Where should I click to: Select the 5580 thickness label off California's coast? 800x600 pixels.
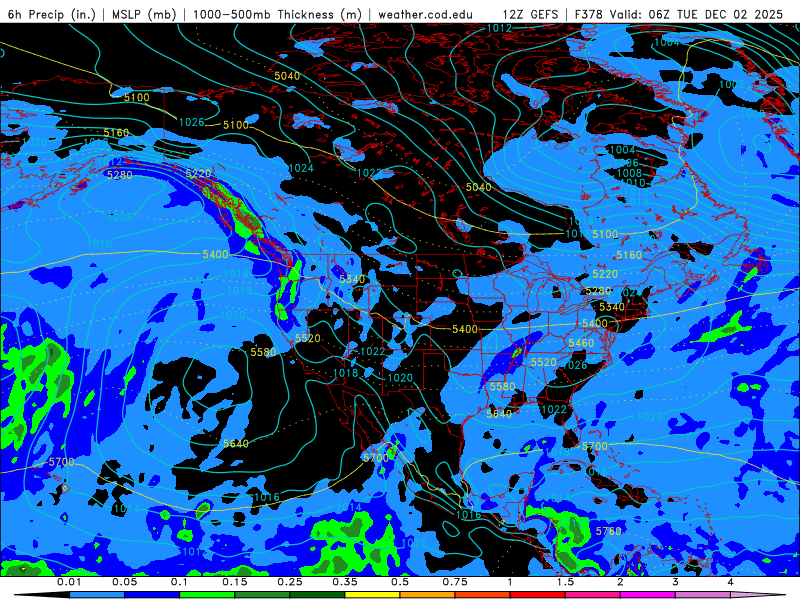coord(263,352)
